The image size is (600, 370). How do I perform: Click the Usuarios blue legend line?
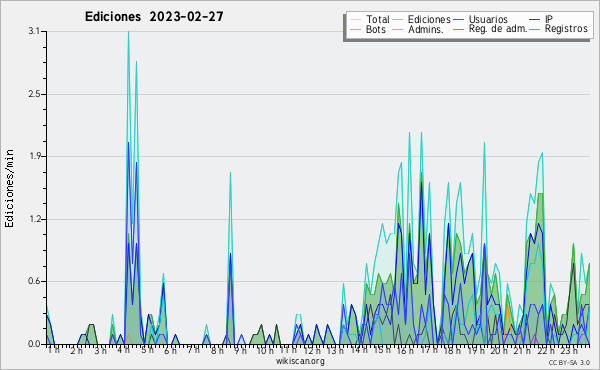tap(458, 20)
